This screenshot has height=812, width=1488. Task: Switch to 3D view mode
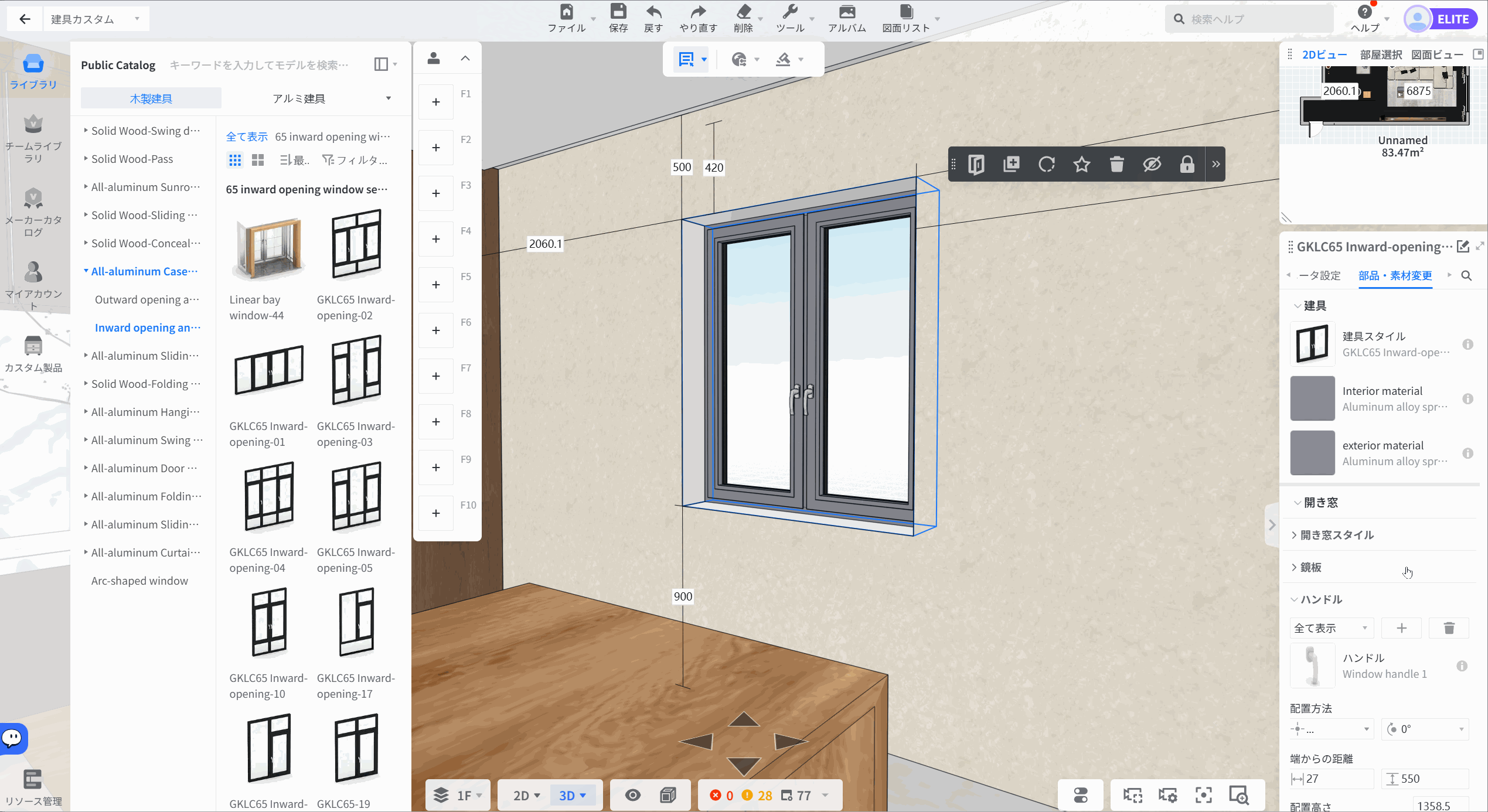pyautogui.click(x=572, y=795)
